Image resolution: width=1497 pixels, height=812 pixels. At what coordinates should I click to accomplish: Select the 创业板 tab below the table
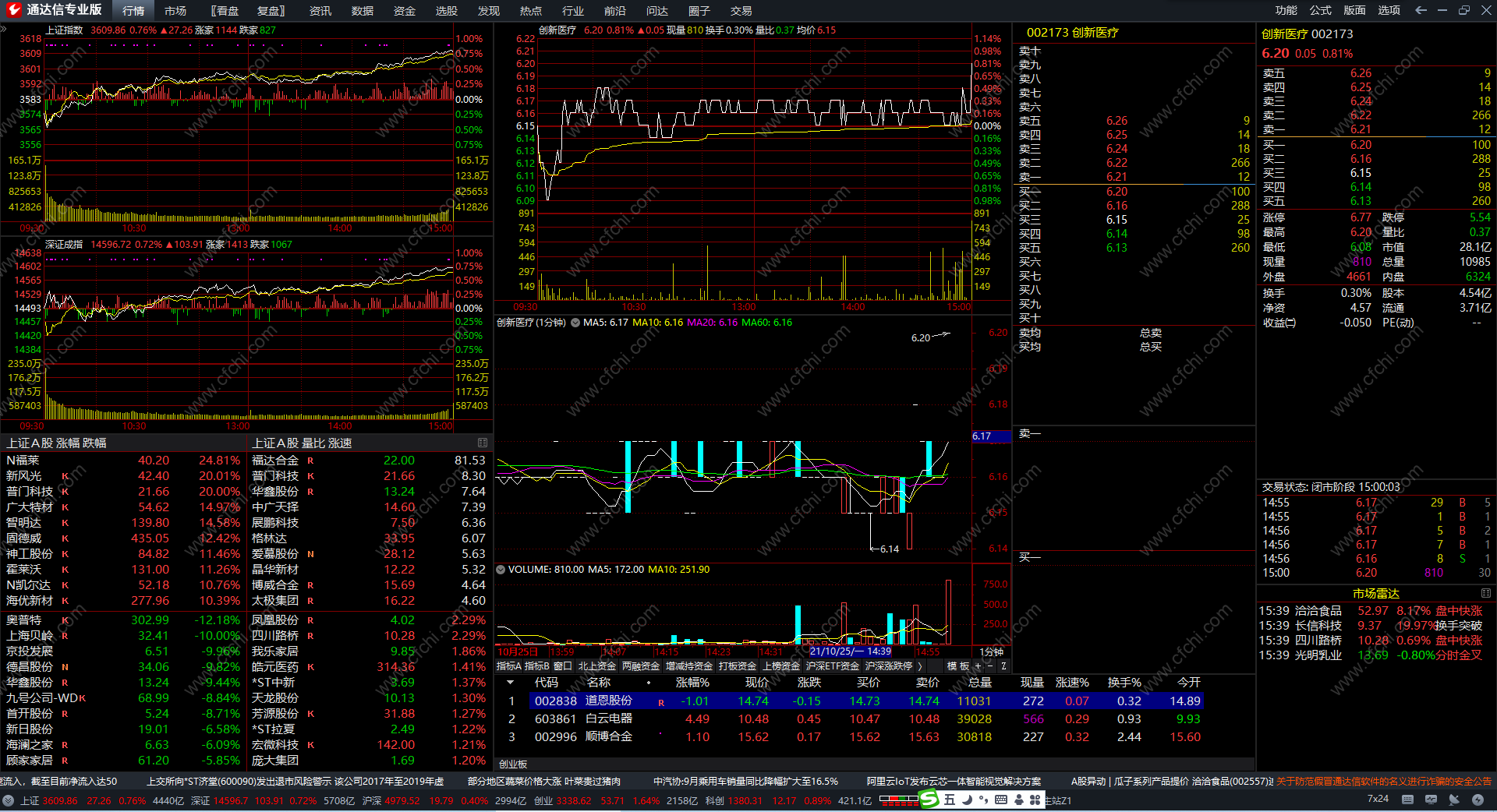(513, 764)
